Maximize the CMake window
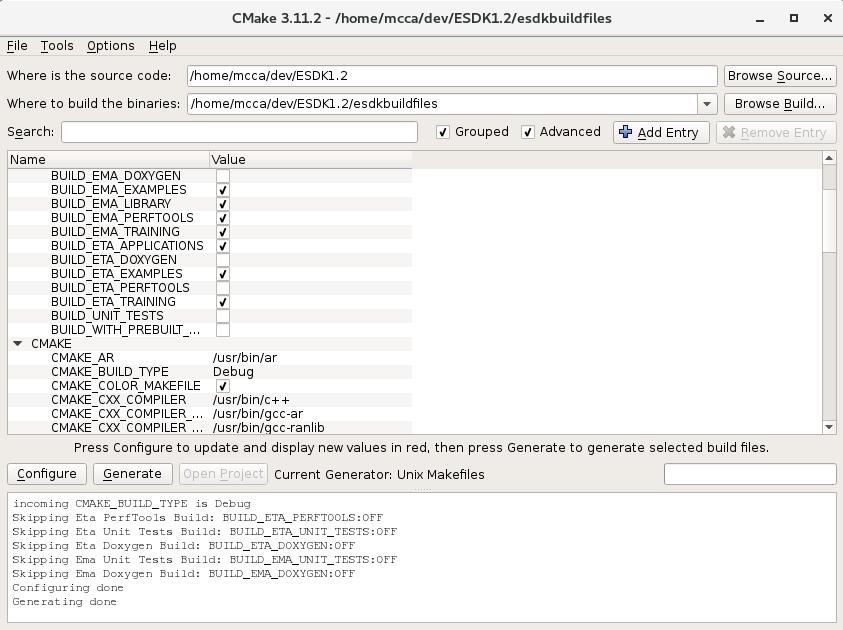Image resolution: width=843 pixels, height=630 pixels. (x=794, y=18)
